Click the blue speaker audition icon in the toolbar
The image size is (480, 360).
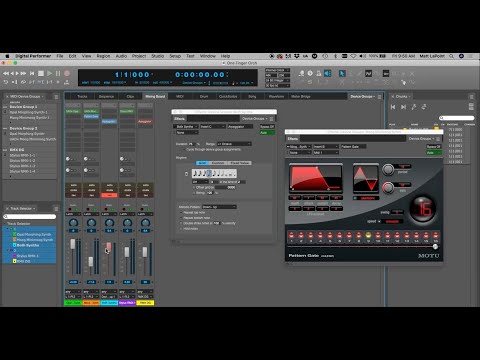click(x=328, y=73)
